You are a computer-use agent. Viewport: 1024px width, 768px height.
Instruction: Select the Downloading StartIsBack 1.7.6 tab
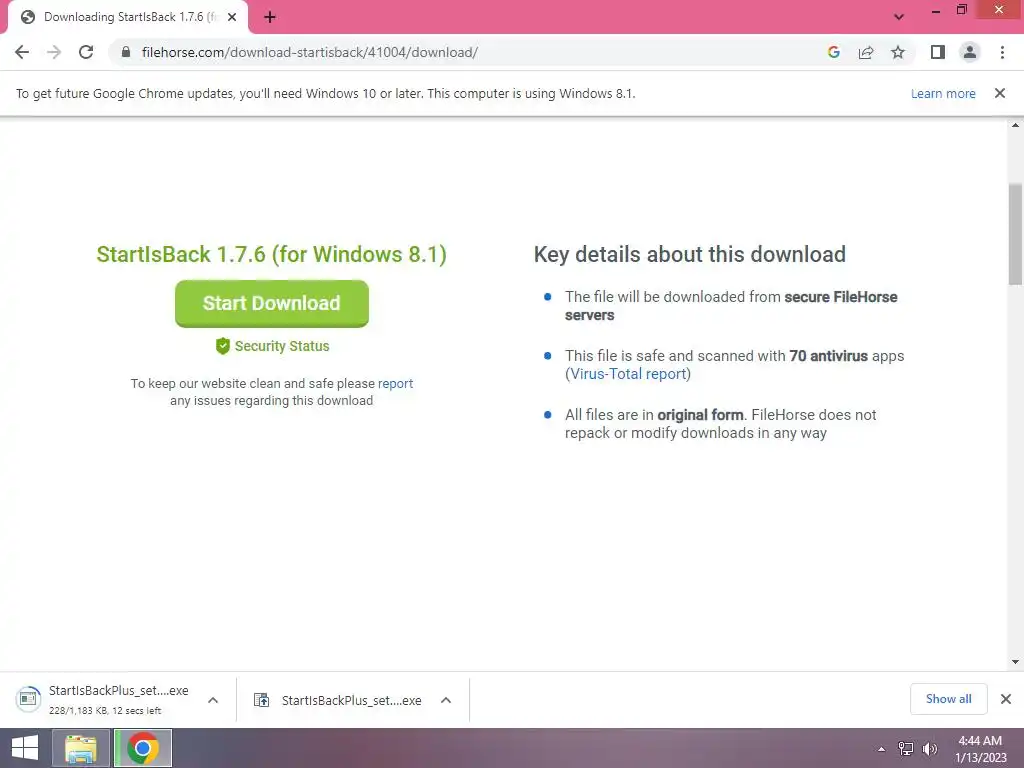click(x=129, y=18)
